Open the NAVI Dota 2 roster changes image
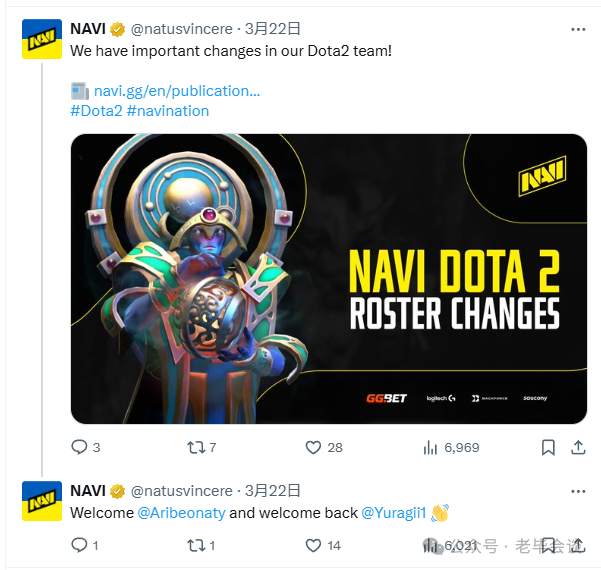This screenshot has width=601, height=570. pos(329,279)
